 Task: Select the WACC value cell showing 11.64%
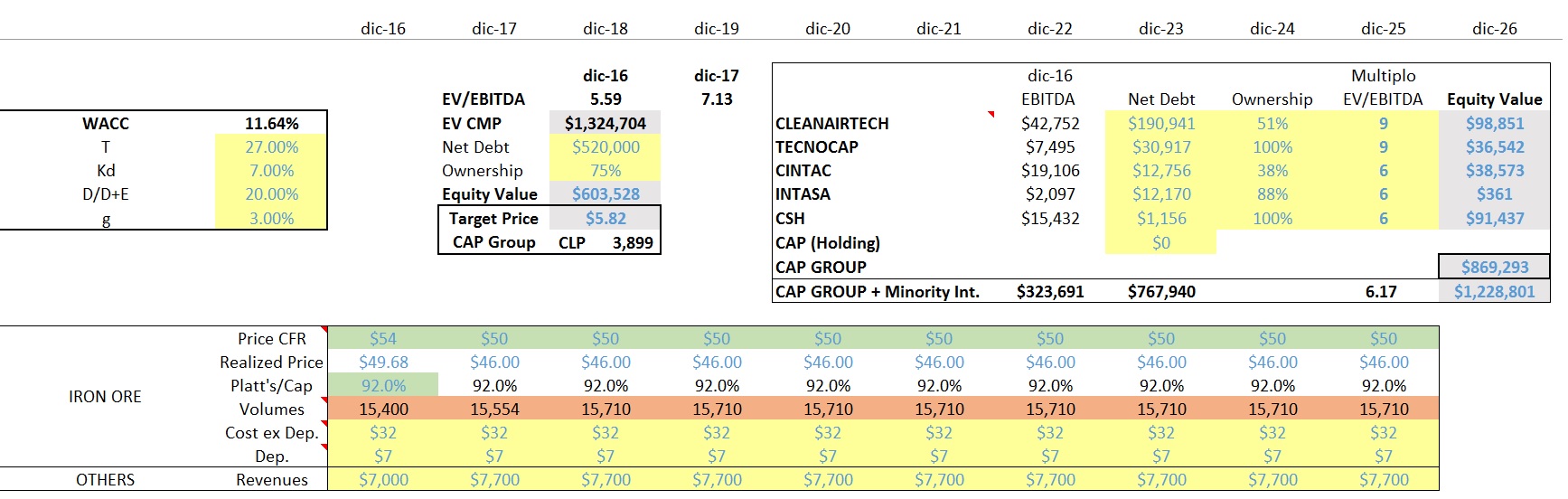(x=271, y=124)
